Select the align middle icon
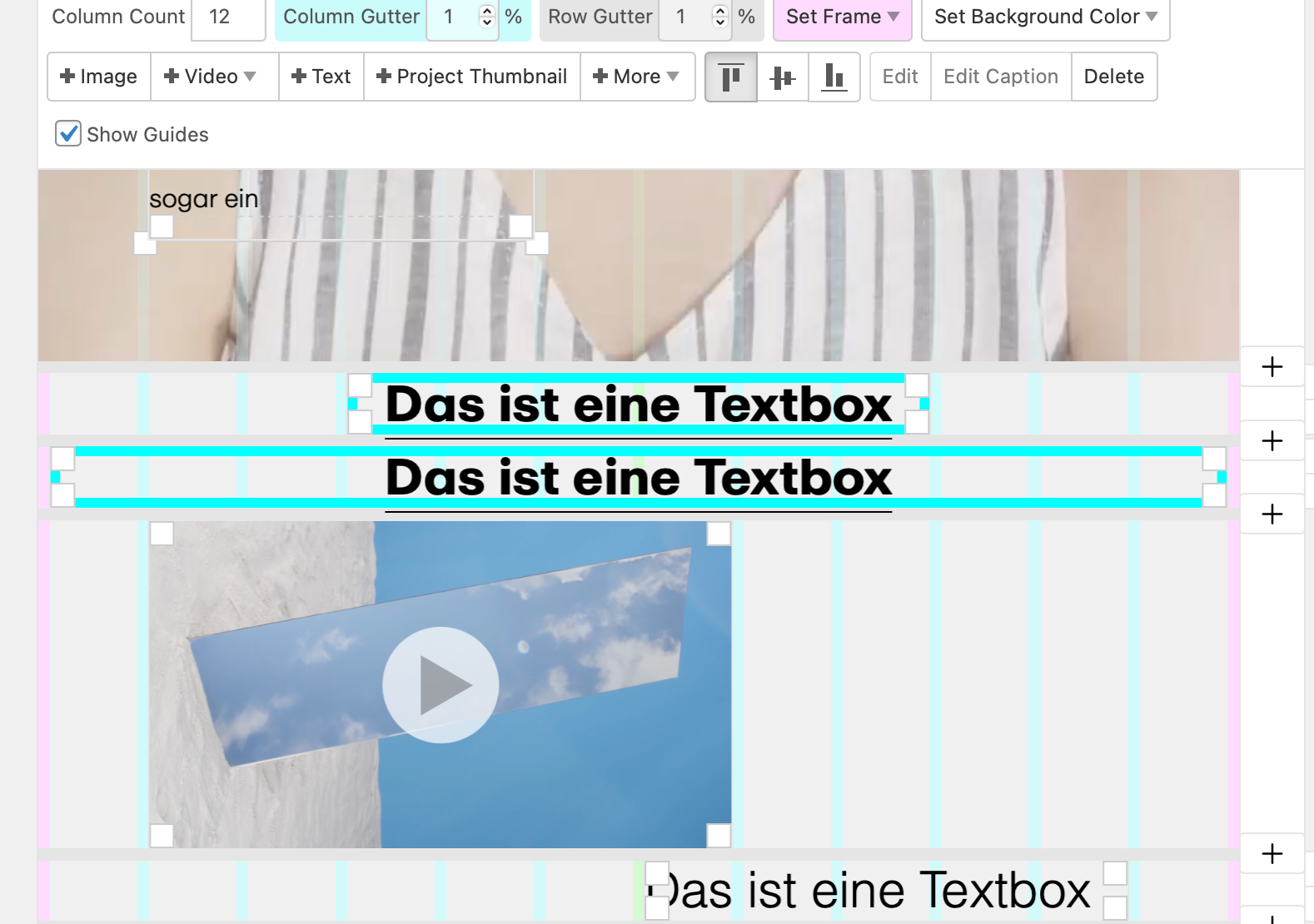The height and width of the screenshot is (924, 1314). [782, 77]
